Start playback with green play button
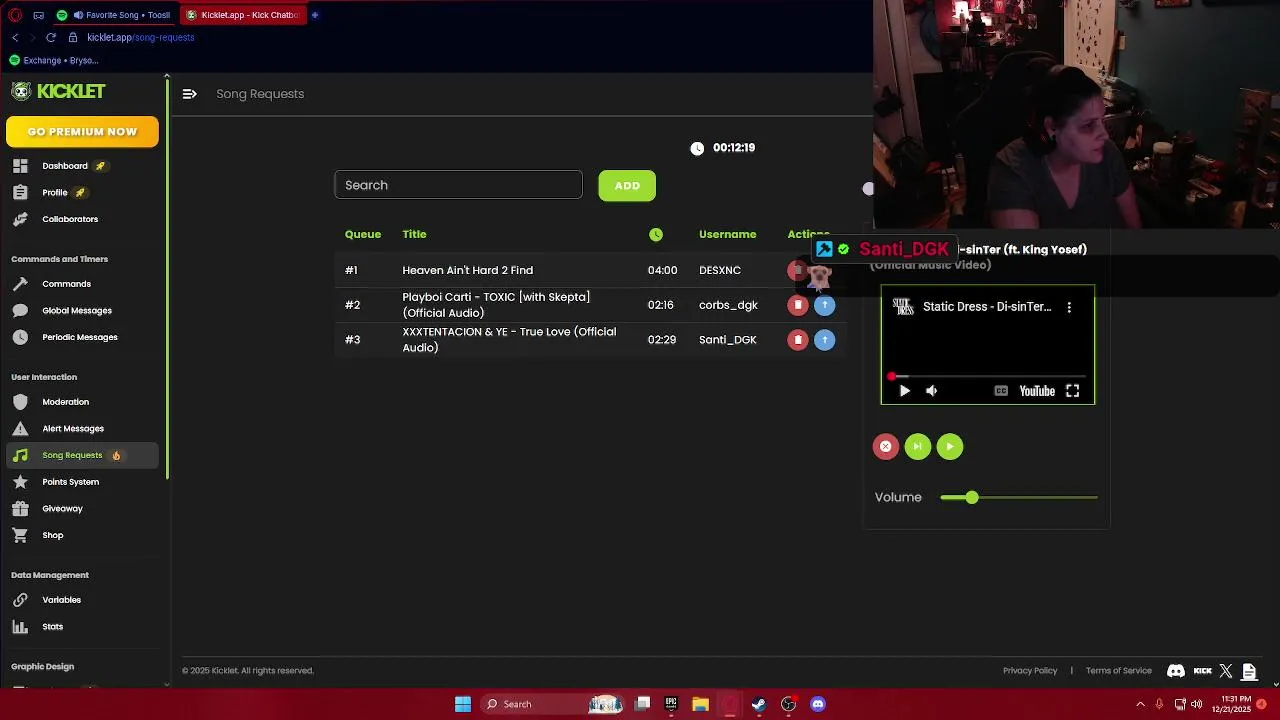This screenshot has height=720, width=1280. (950, 447)
